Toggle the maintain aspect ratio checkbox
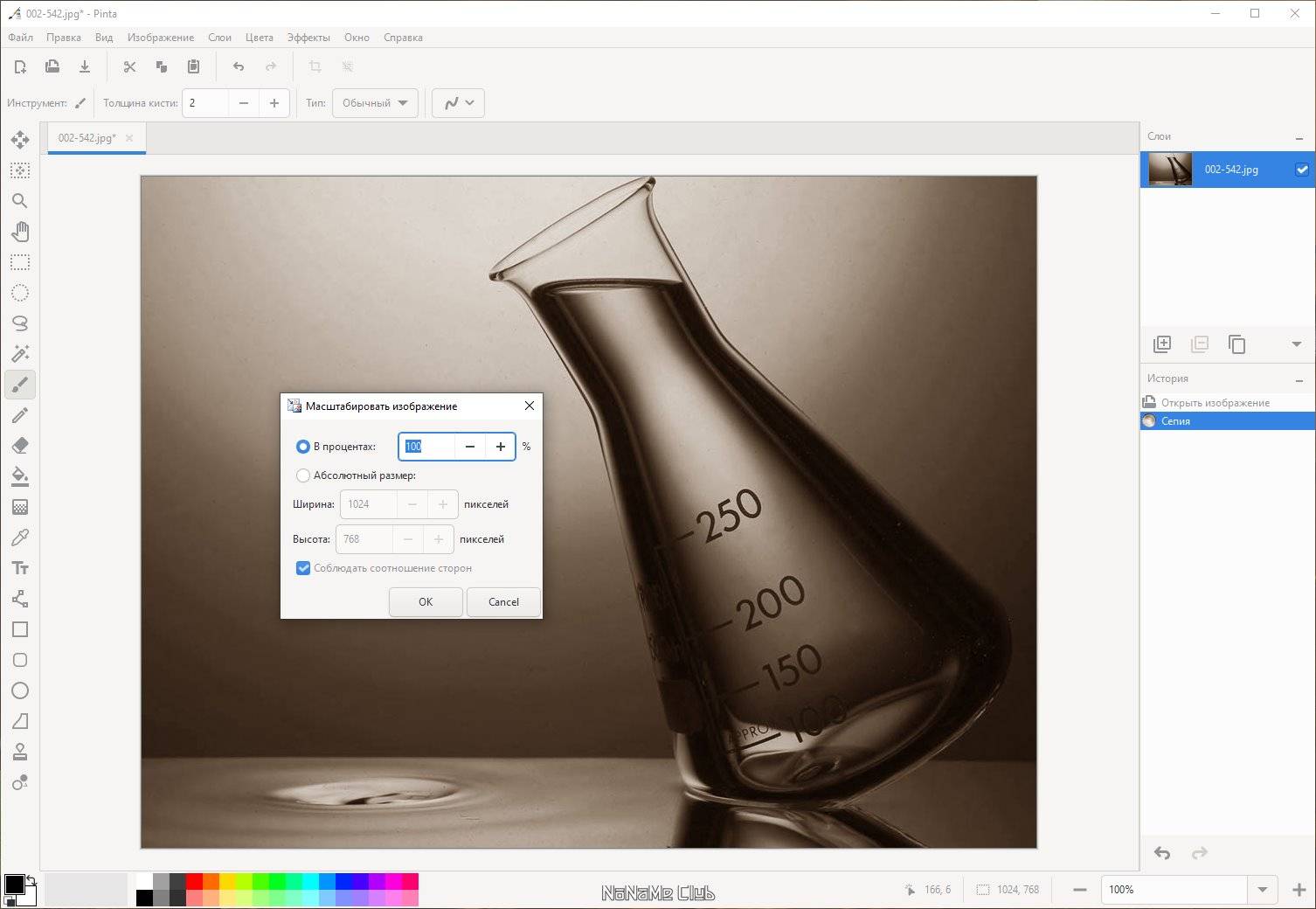This screenshot has width=1316, height=909. 303,568
